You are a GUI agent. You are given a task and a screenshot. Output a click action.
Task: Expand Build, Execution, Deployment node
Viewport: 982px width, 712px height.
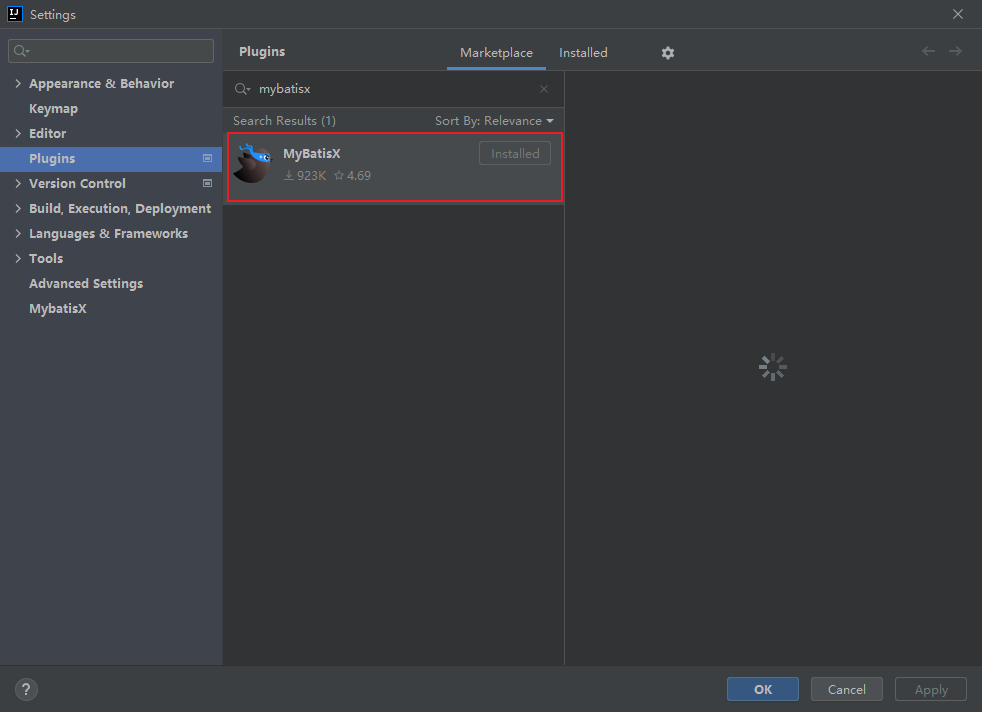18,209
